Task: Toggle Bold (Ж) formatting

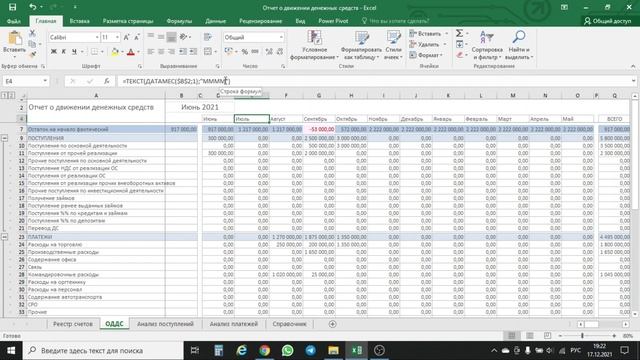Action: 53,51
